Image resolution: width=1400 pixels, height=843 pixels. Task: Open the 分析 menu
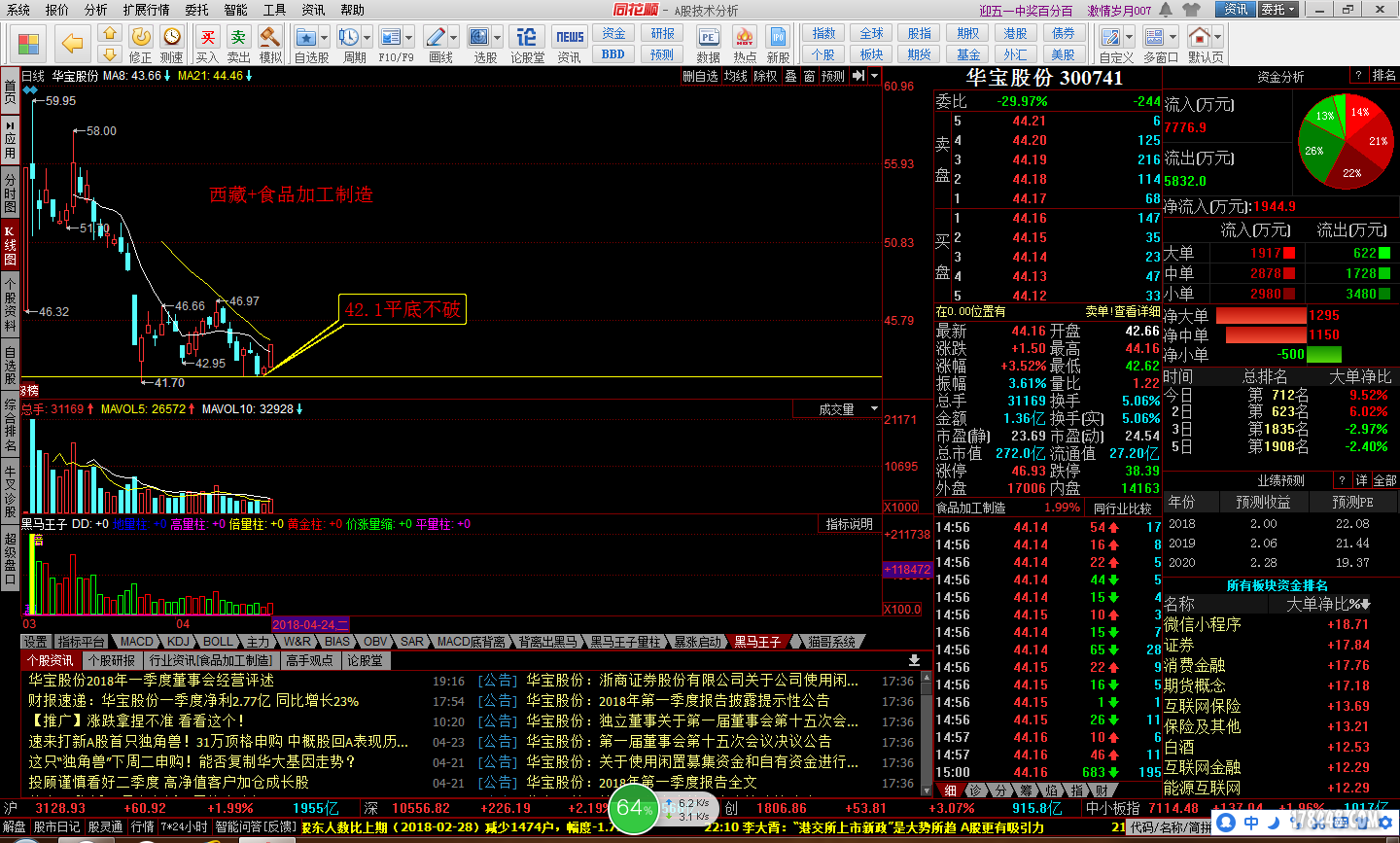[96, 10]
